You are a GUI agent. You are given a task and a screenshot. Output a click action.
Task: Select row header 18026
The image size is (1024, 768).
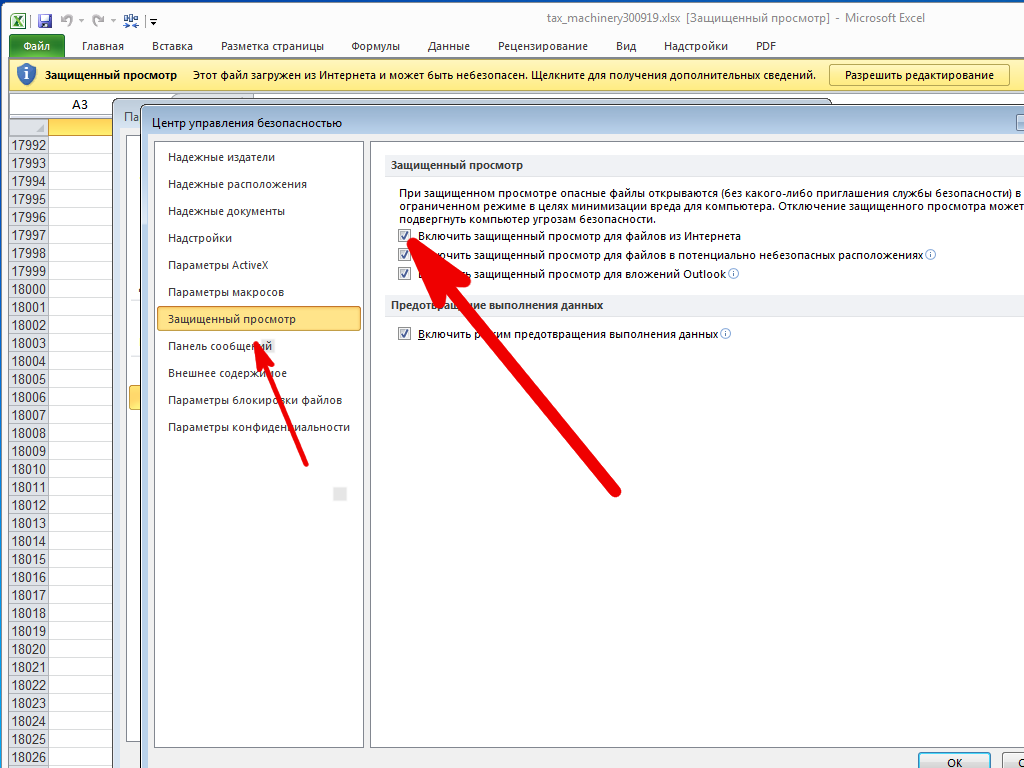(29, 758)
